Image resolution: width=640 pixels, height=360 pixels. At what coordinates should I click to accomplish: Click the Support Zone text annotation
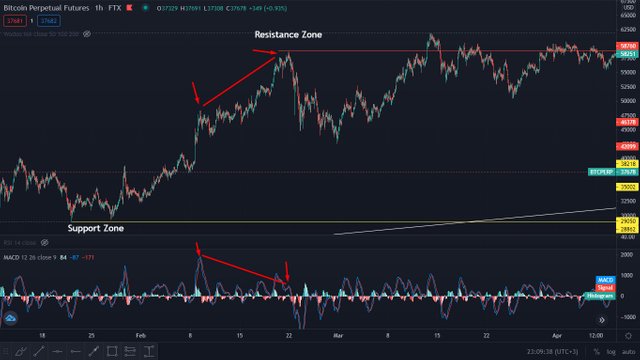[96, 228]
